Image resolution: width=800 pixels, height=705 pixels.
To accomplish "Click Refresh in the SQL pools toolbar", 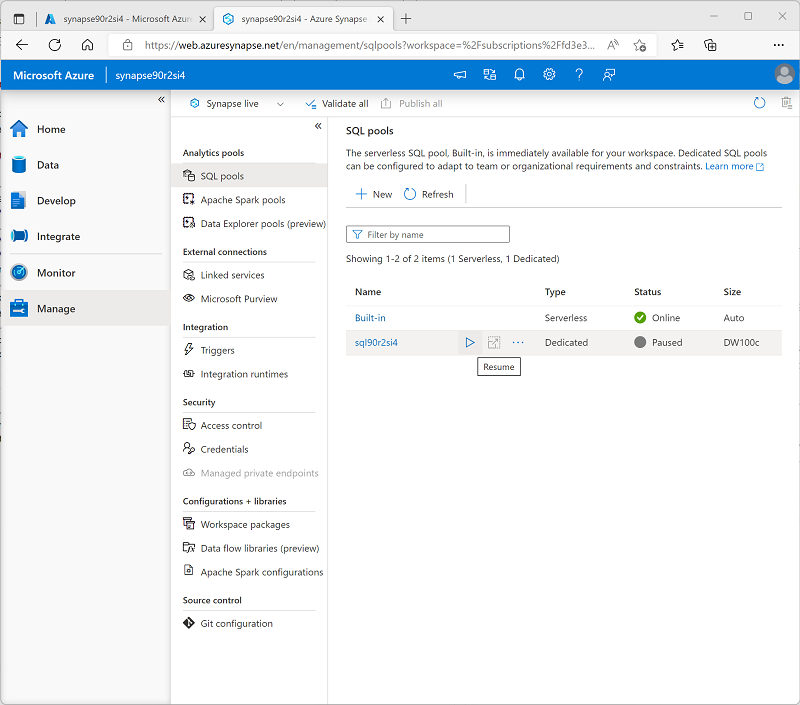I will coord(429,194).
